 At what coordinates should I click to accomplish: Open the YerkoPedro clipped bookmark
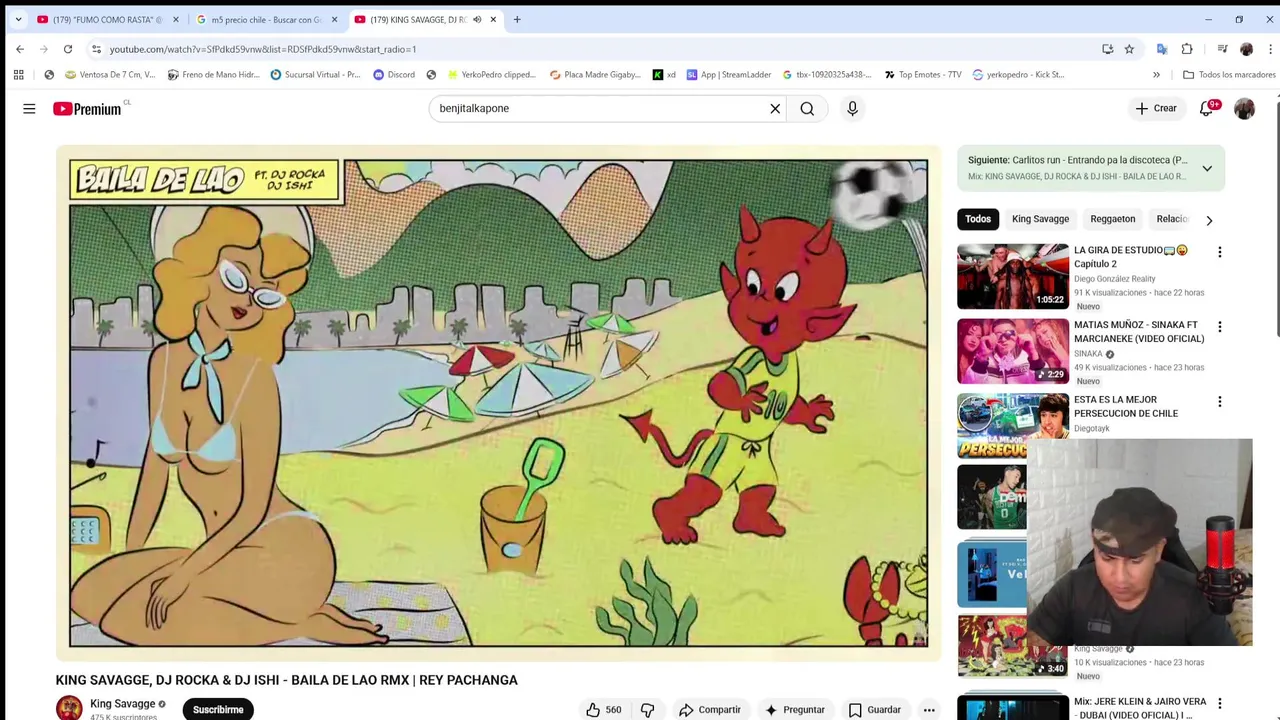[492, 75]
